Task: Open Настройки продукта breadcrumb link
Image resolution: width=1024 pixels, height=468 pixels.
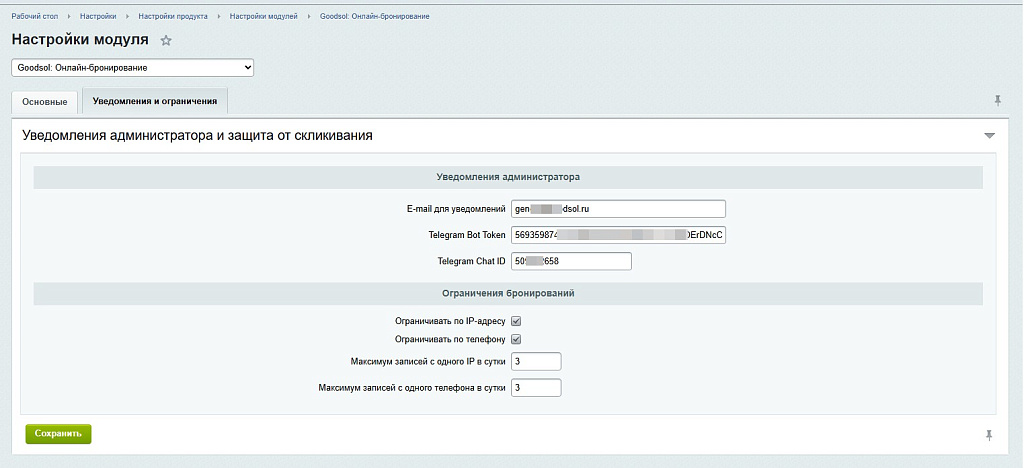Action: pyautogui.click(x=173, y=16)
